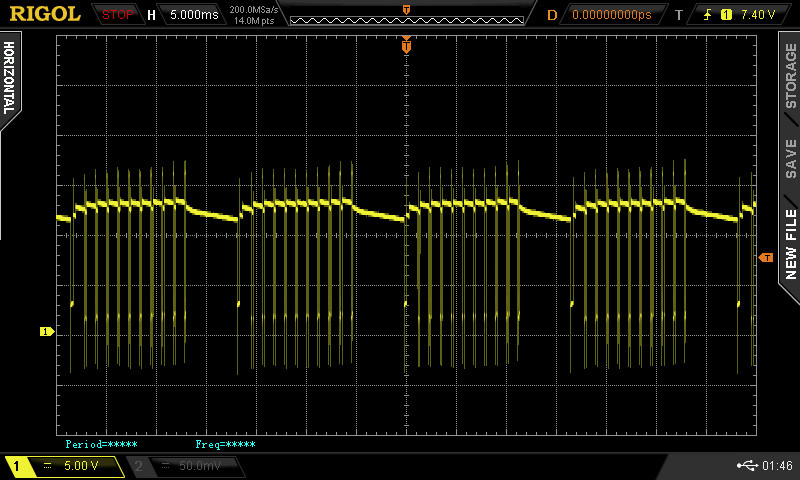The height and width of the screenshot is (480, 800).
Task: Expand the STORAGE side menu
Action: click(790, 76)
